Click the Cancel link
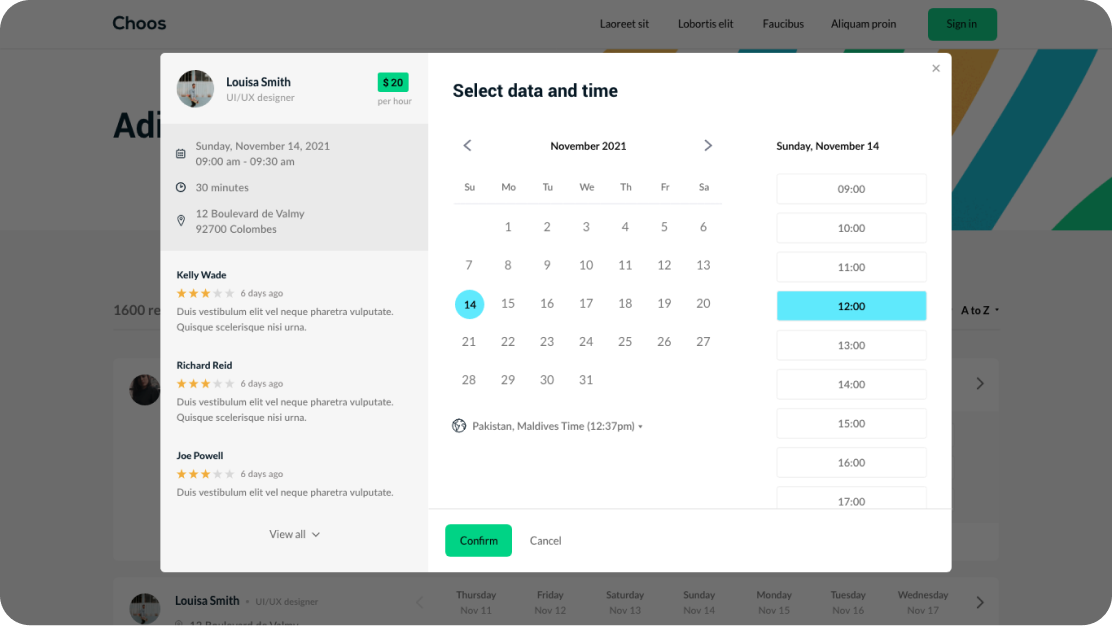This screenshot has height=626, width=1112. tap(545, 541)
